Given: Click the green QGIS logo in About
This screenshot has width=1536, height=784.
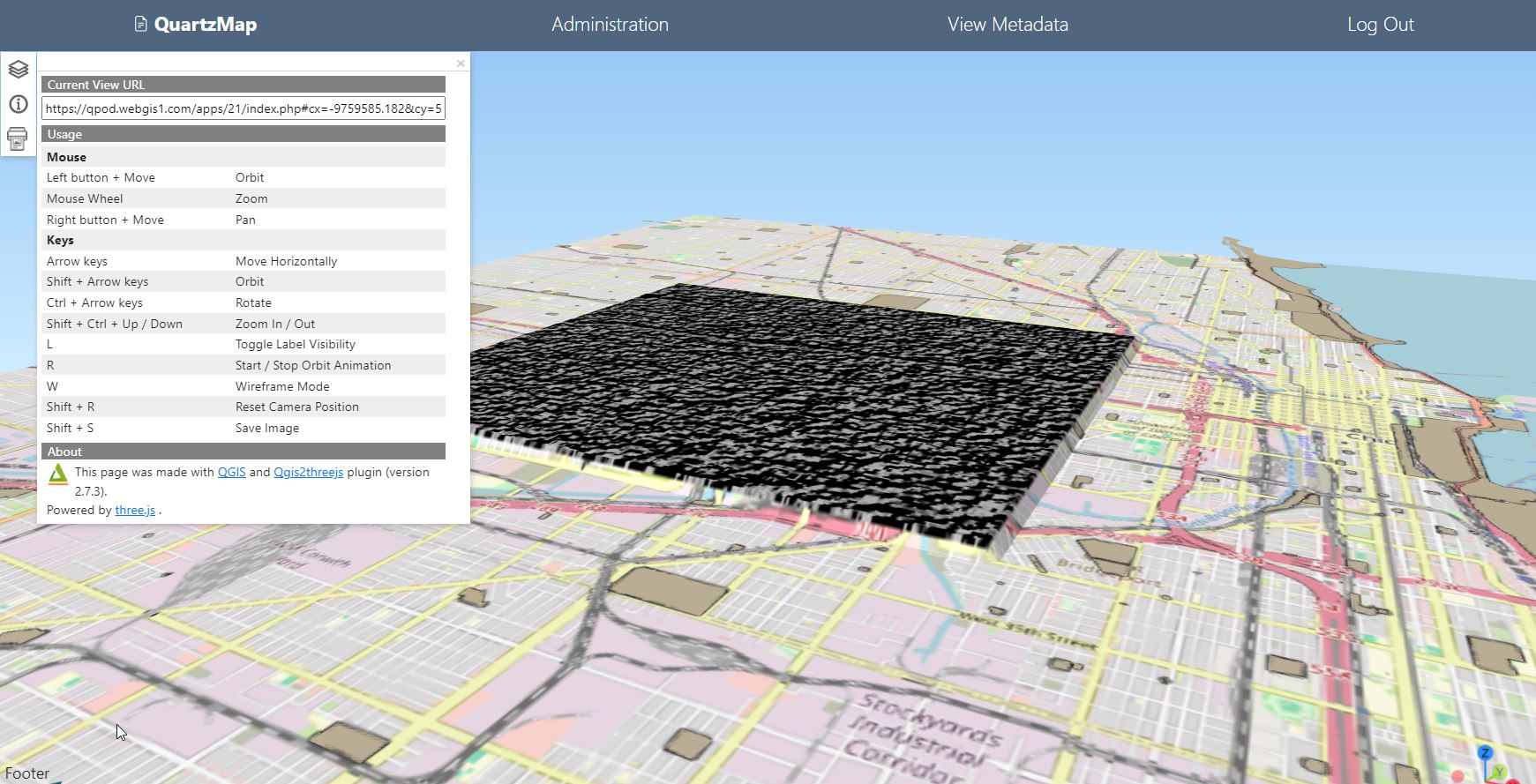Looking at the screenshot, I should point(57,474).
